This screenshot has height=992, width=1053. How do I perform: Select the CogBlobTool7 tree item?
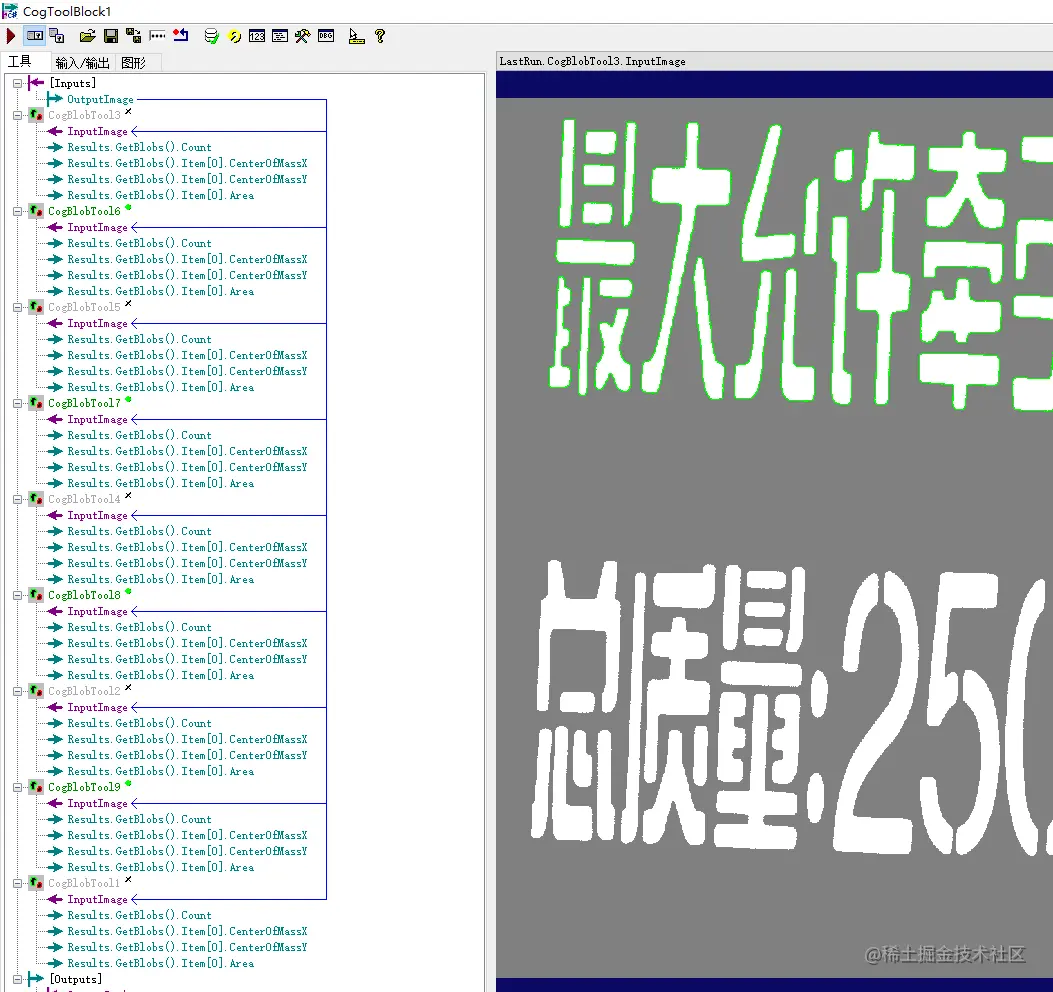(84, 404)
